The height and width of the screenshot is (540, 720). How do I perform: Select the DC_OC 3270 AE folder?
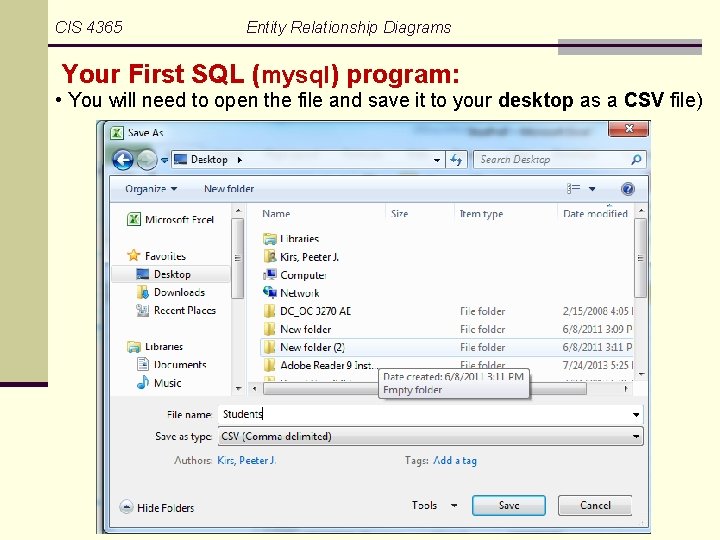click(x=307, y=311)
